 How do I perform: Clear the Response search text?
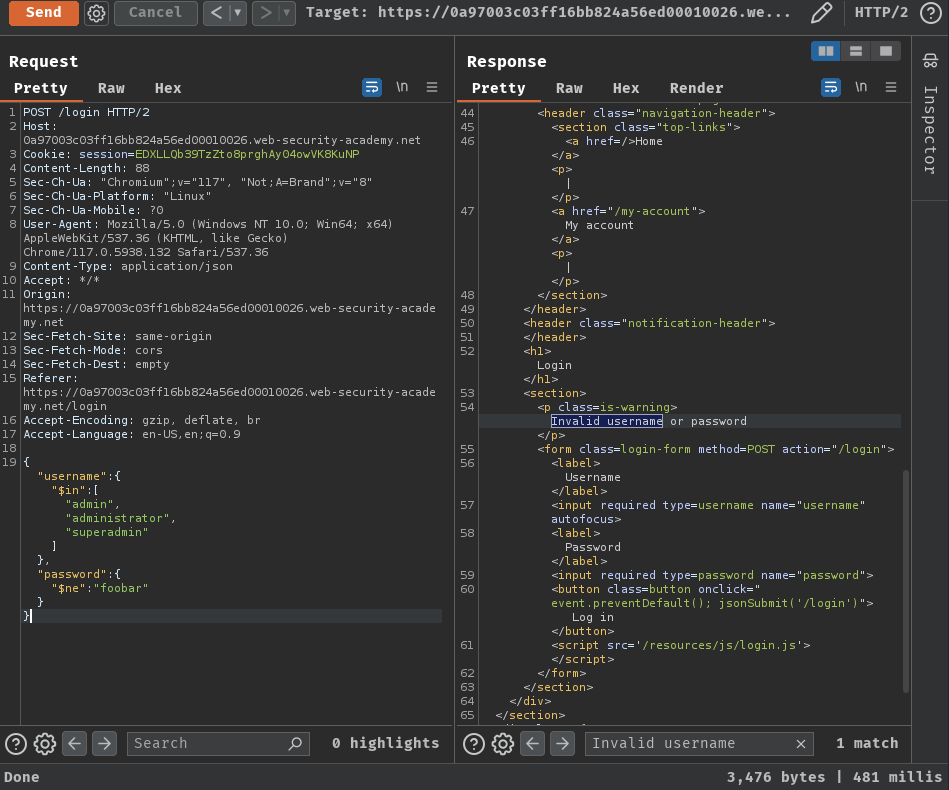click(801, 743)
